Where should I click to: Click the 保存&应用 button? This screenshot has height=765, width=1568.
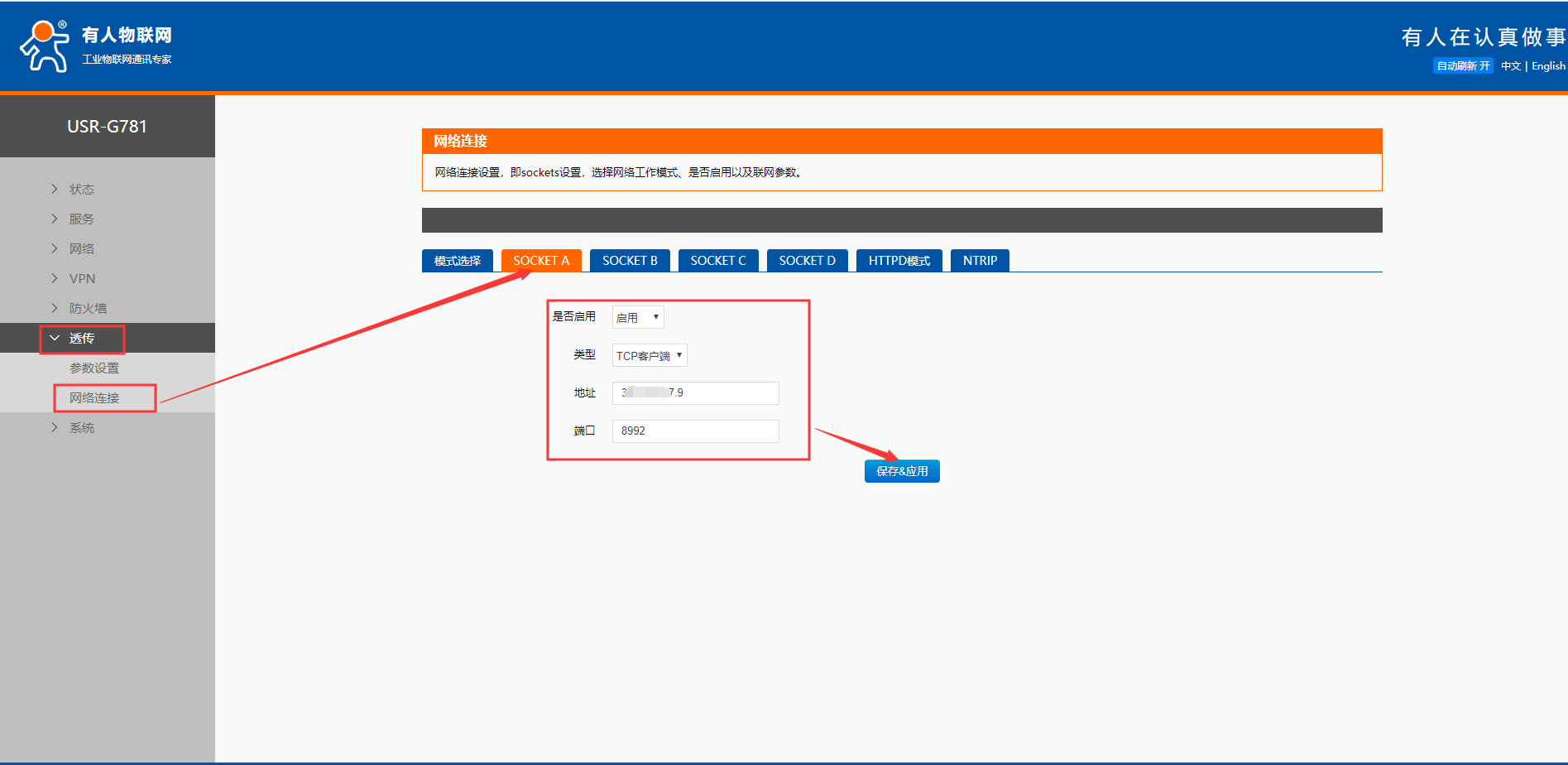pos(902,471)
